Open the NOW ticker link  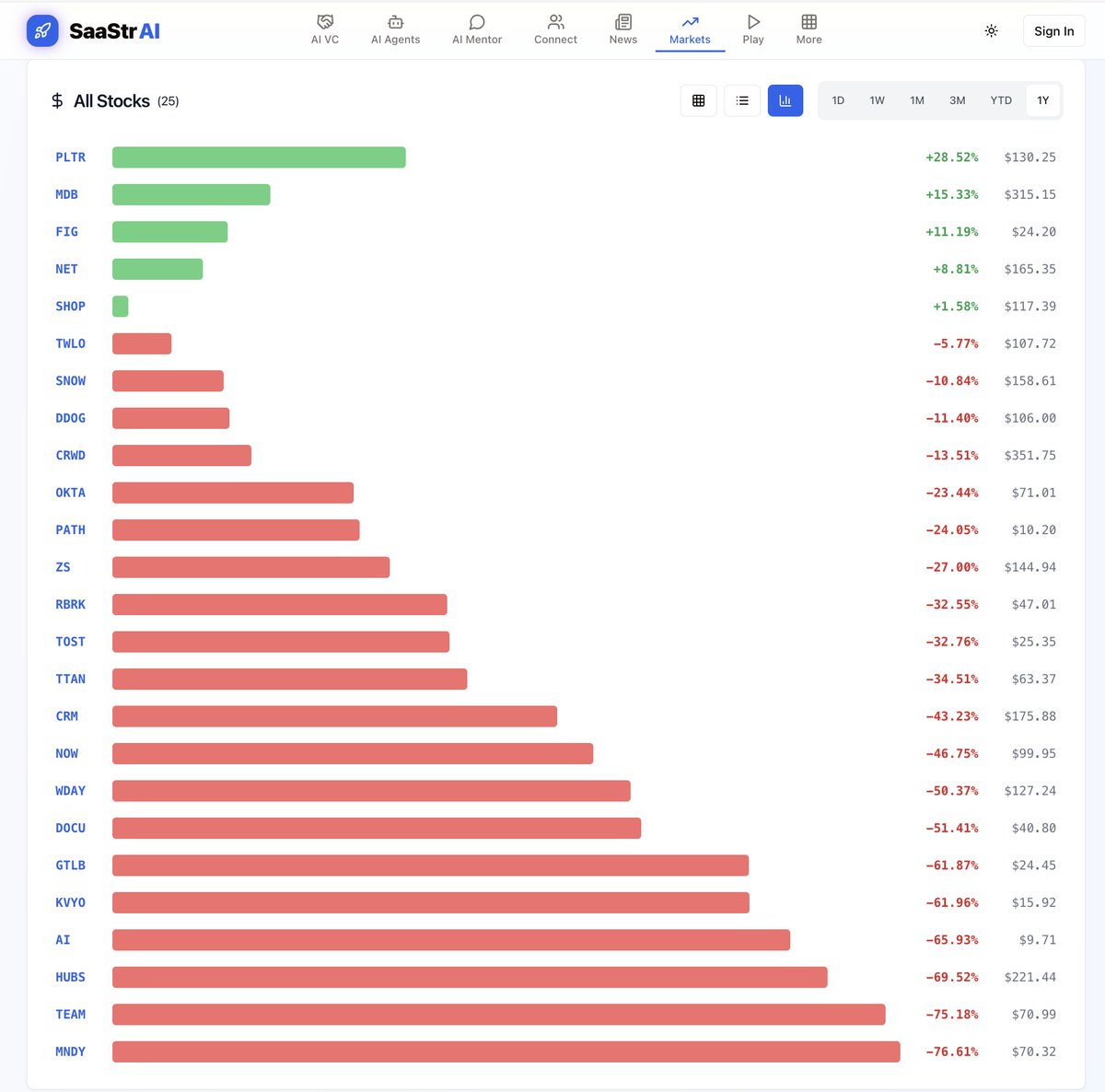click(x=66, y=754)
